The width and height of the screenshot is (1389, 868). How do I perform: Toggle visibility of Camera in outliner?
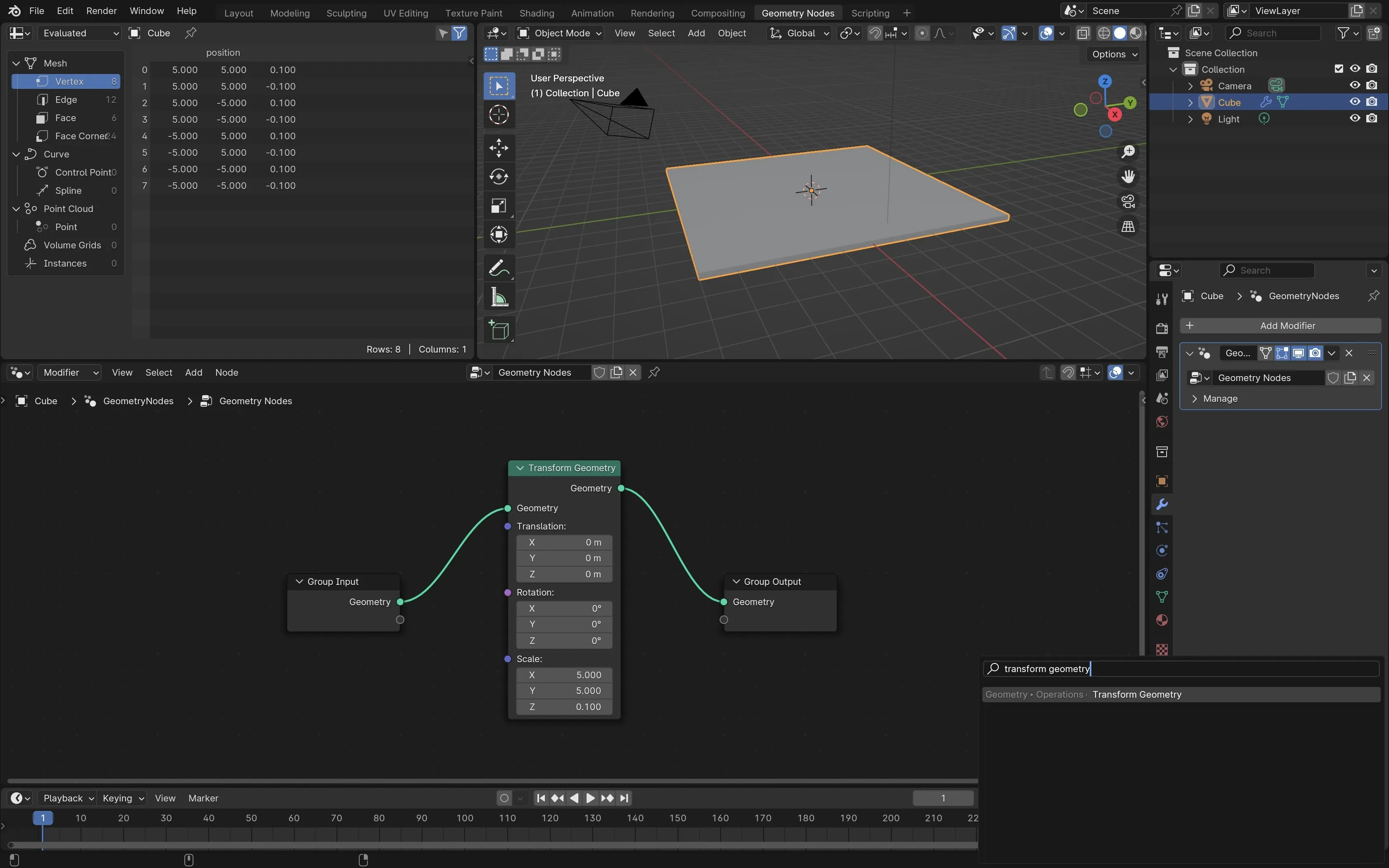[1353, 86]
